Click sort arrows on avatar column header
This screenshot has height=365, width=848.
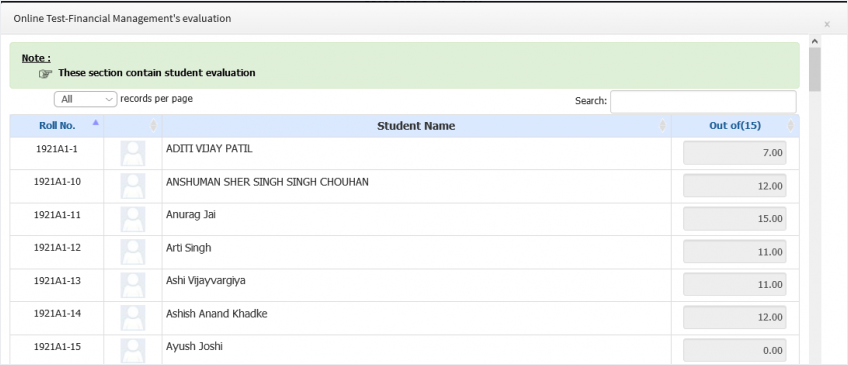click(153, 125)
